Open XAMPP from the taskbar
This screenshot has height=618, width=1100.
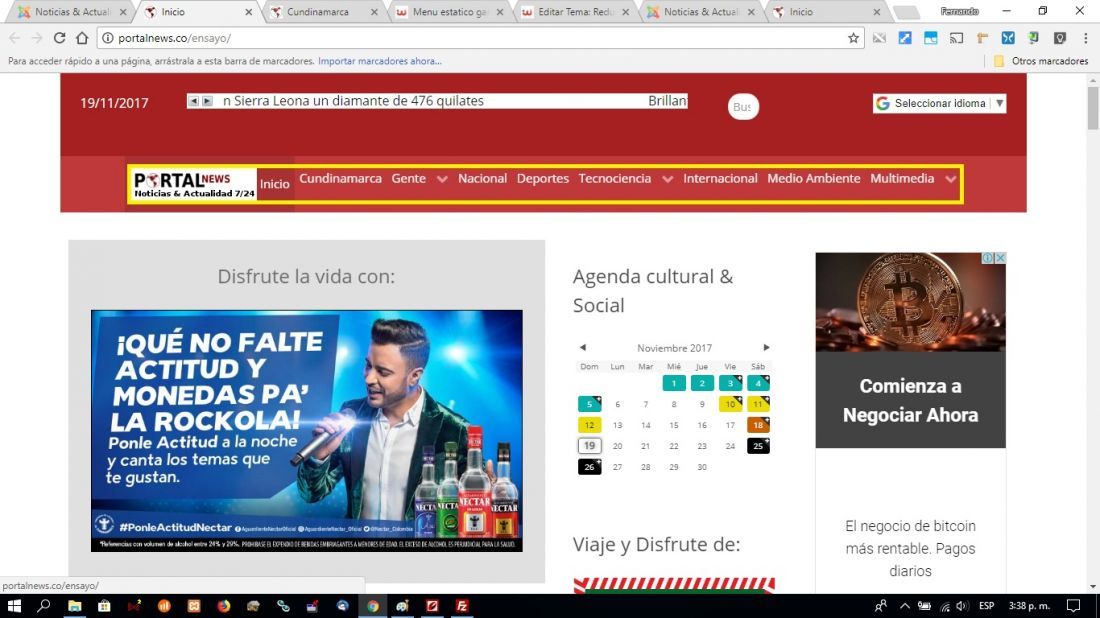tap(194, 606)
